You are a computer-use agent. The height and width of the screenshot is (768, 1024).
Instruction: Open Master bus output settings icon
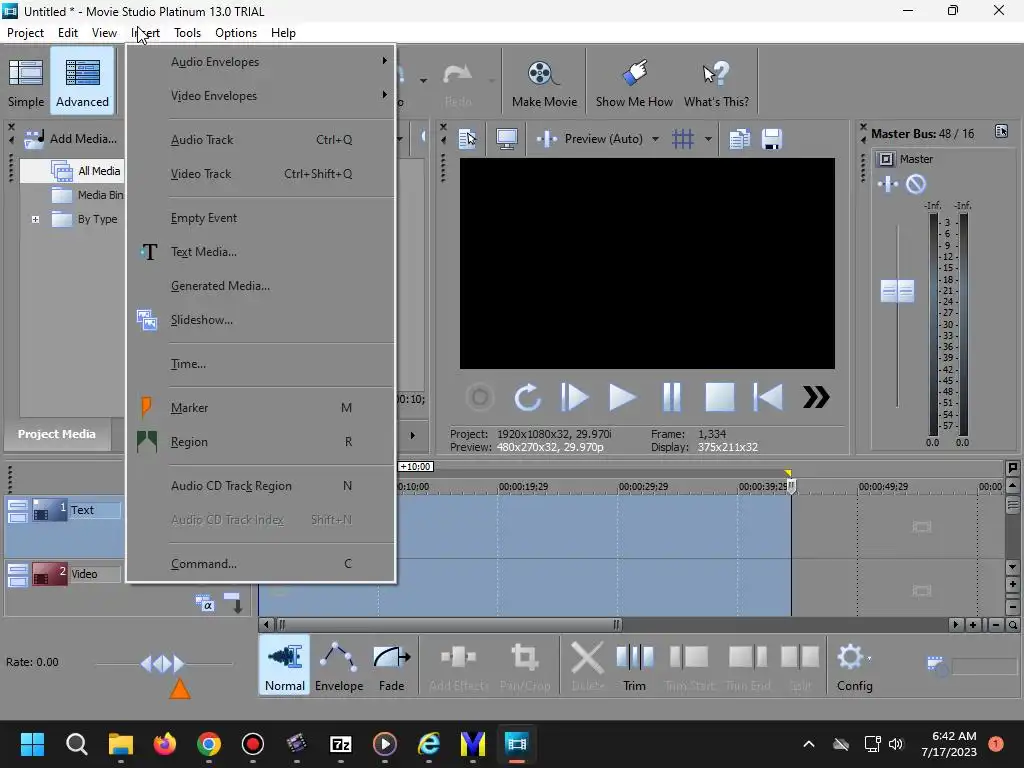coord(886,159)
